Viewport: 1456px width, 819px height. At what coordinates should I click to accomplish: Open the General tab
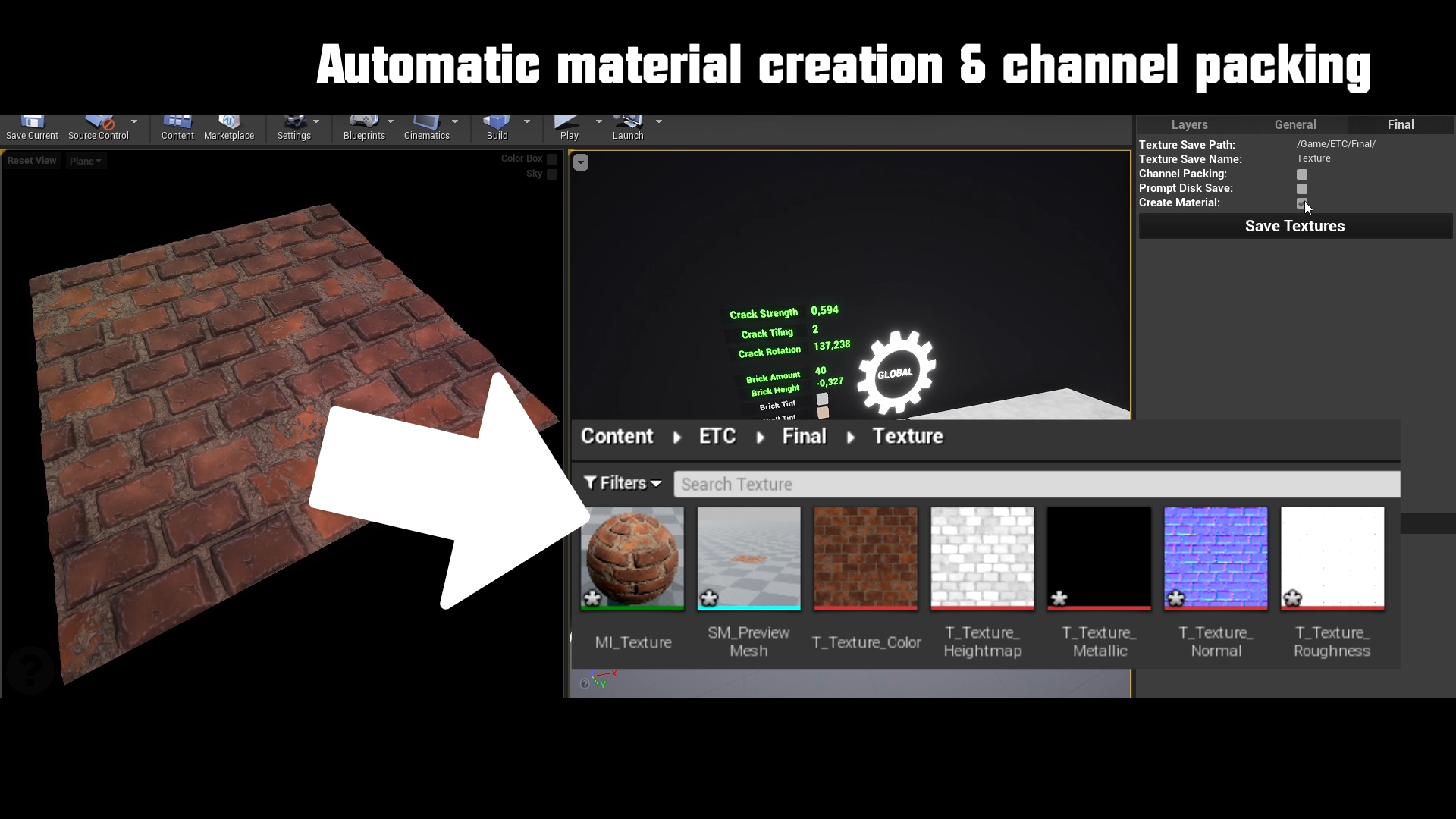[1295, 124]
